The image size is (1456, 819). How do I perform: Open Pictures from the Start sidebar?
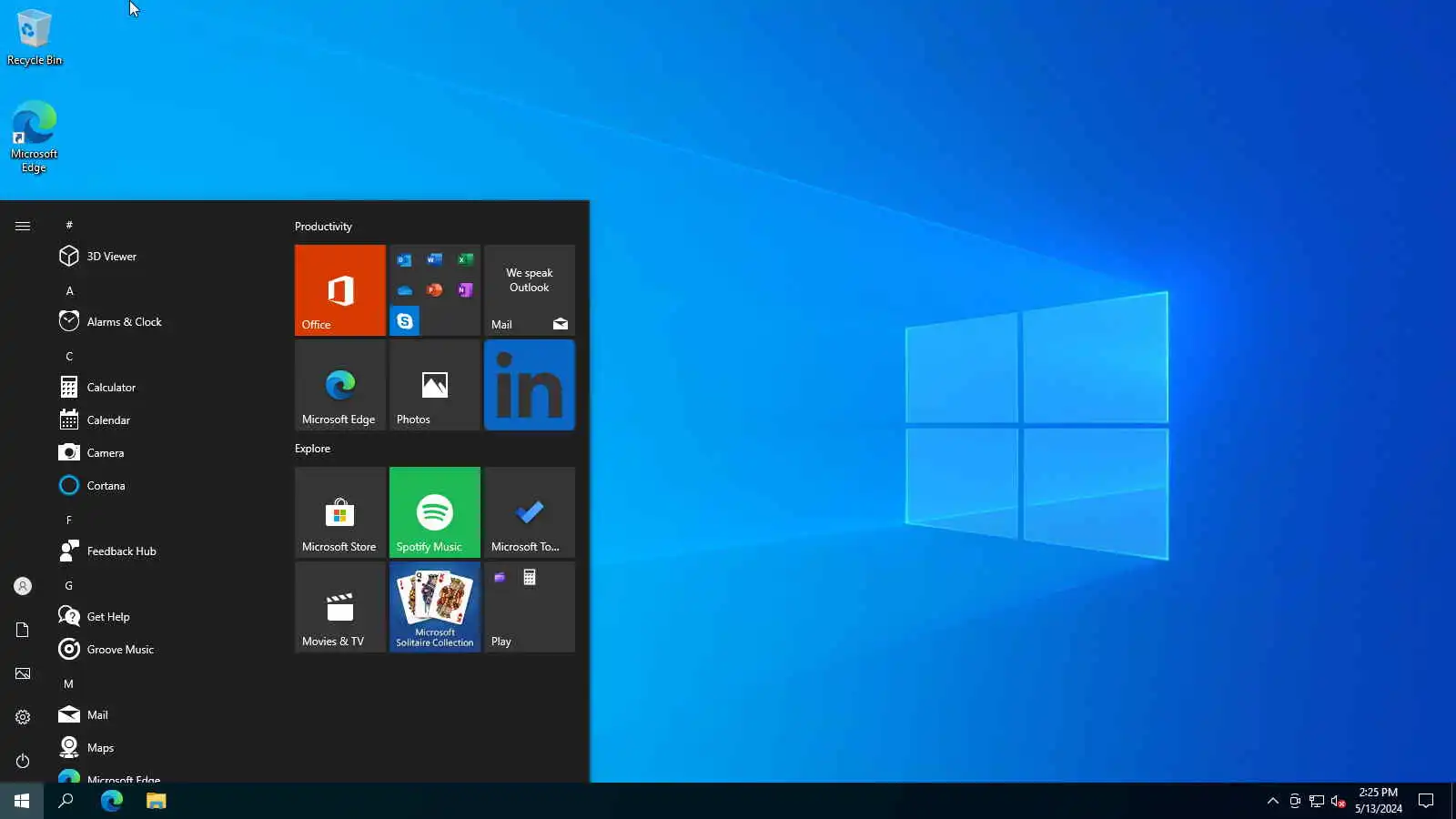pyautogui.click(x=23, y=673)
